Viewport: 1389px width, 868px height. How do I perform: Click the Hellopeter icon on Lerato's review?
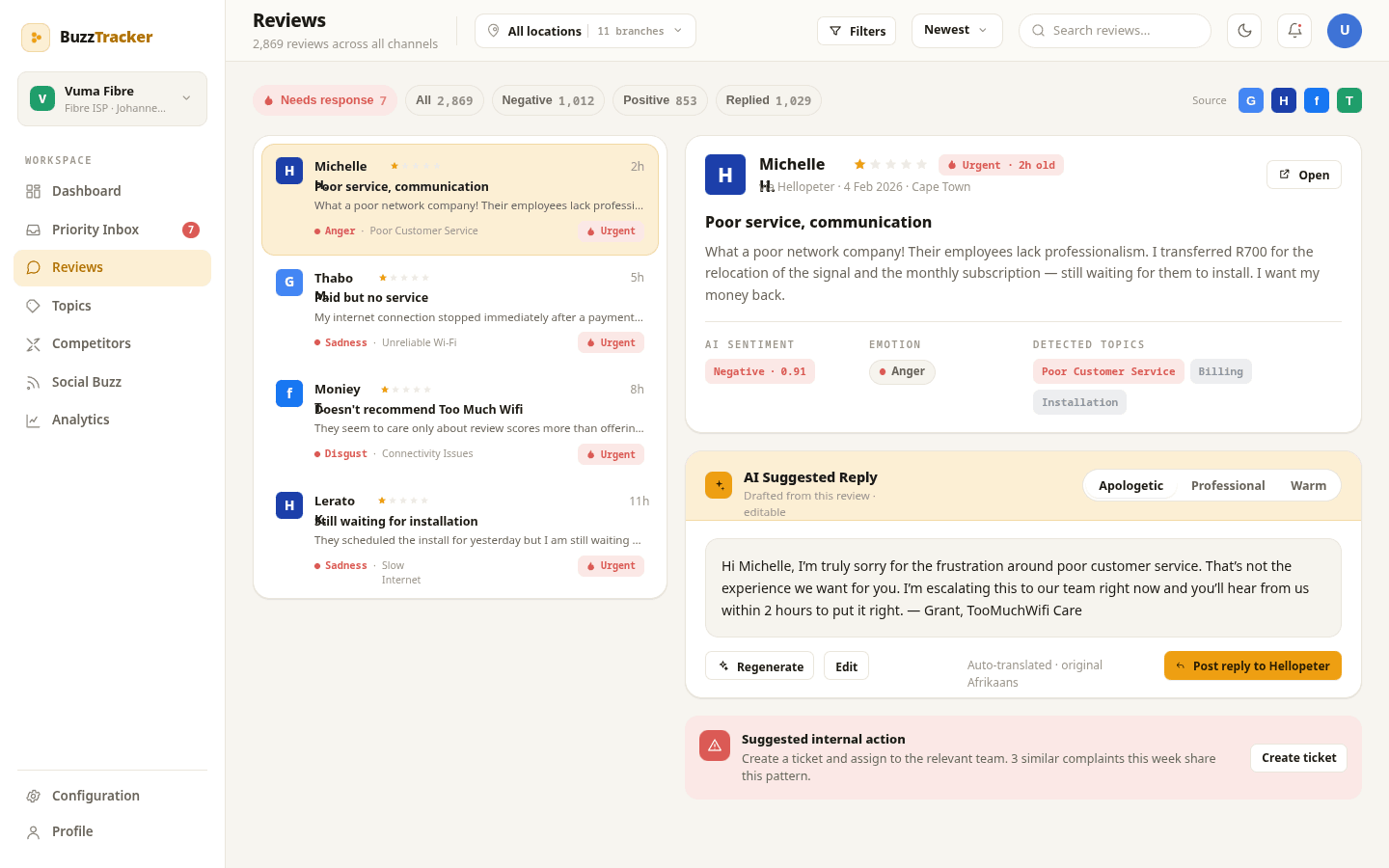click(x=289, y=505)
